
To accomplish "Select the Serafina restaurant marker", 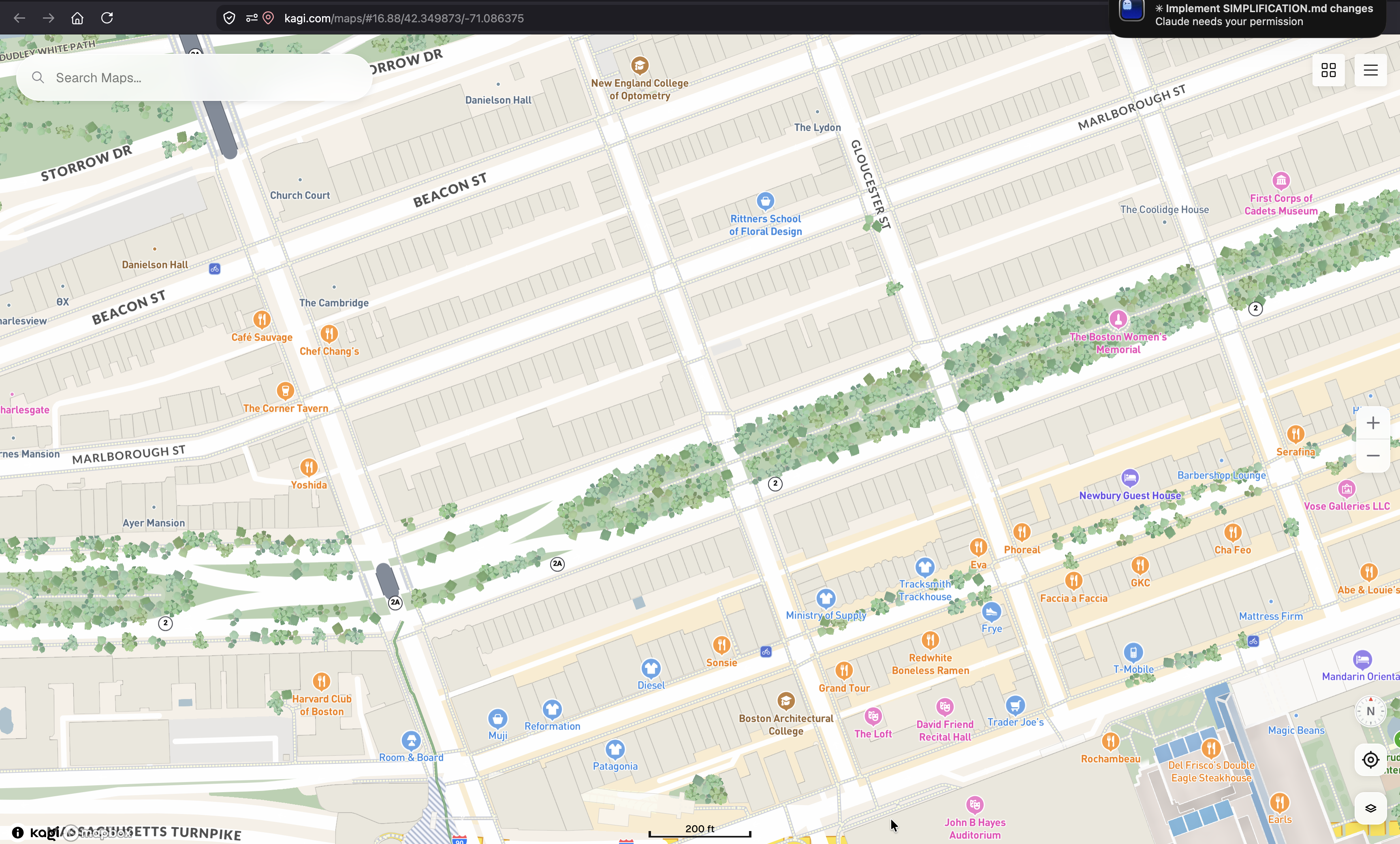I will [1295, 435].
